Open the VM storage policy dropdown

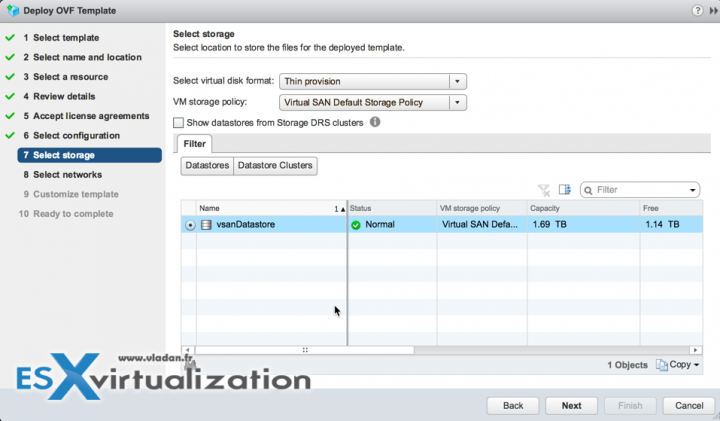click(x=457, y=102)
